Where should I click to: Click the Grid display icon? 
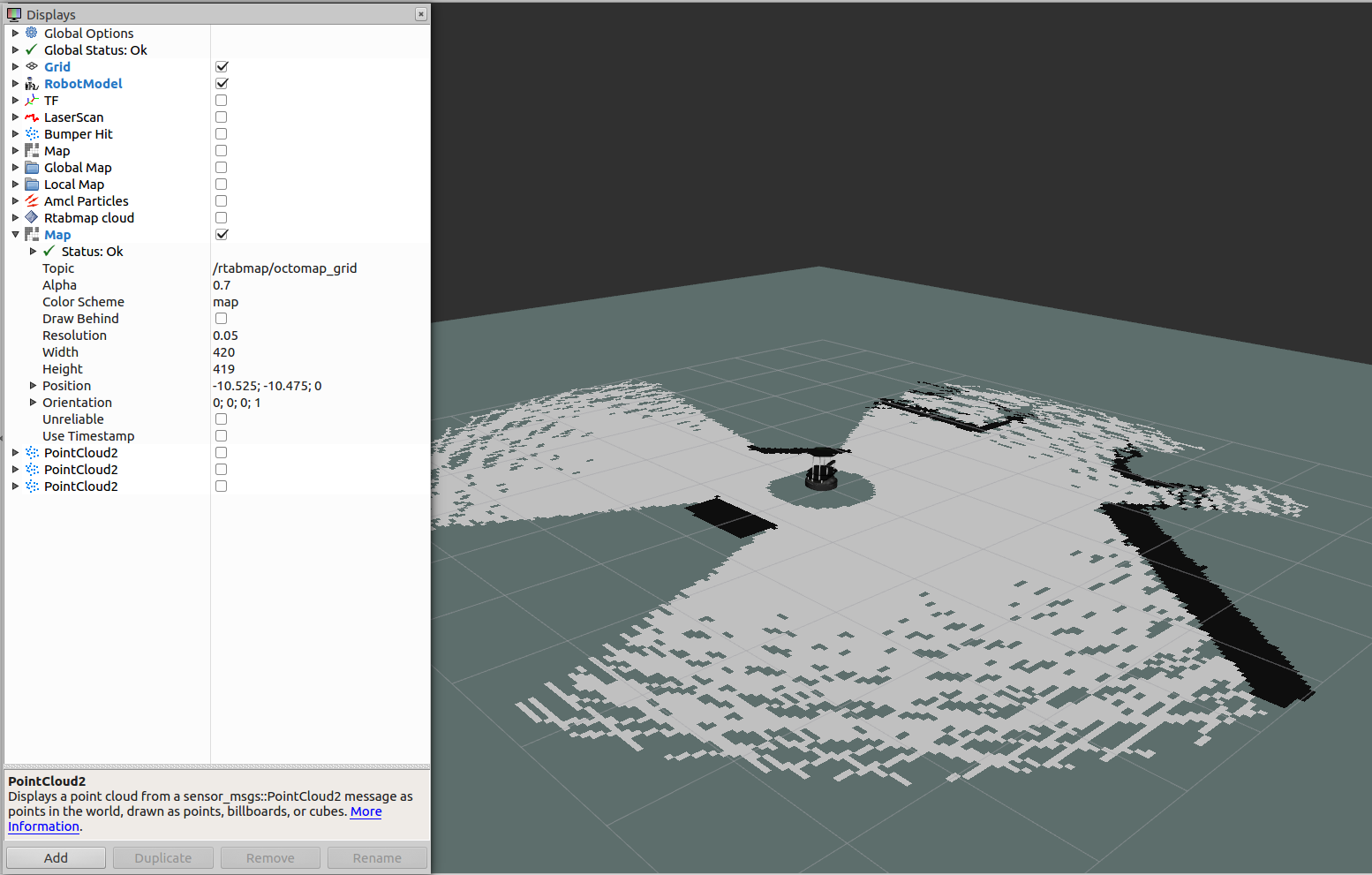pyautogui.click(x=31, y=66)
